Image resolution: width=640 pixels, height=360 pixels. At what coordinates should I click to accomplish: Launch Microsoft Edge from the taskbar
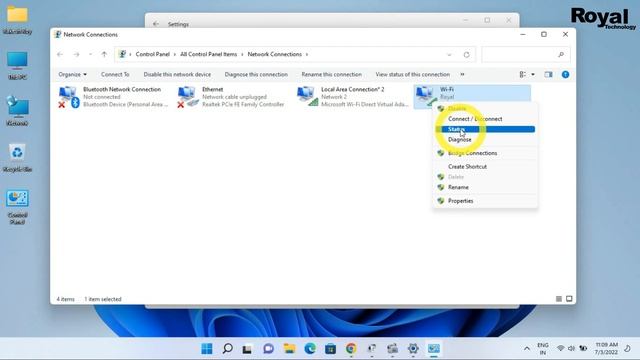[310, 349]
